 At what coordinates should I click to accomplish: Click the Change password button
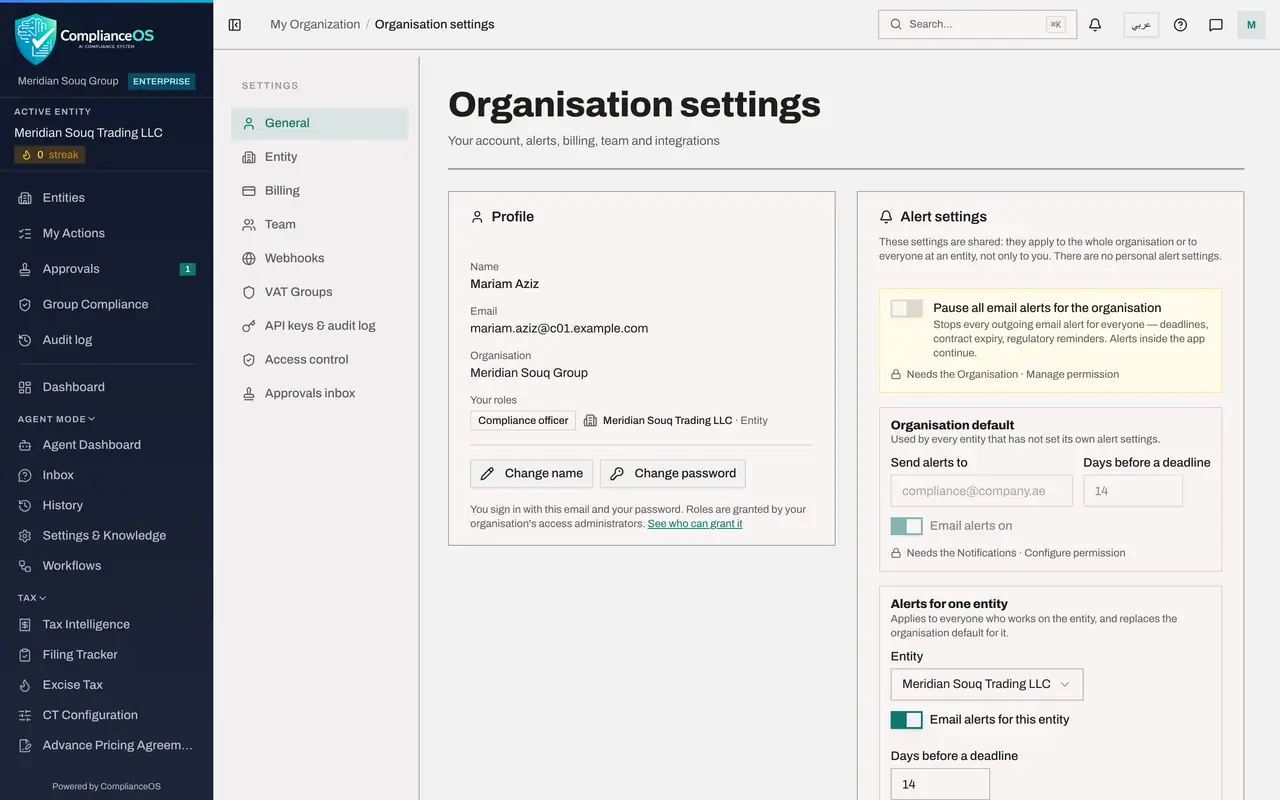673,474
